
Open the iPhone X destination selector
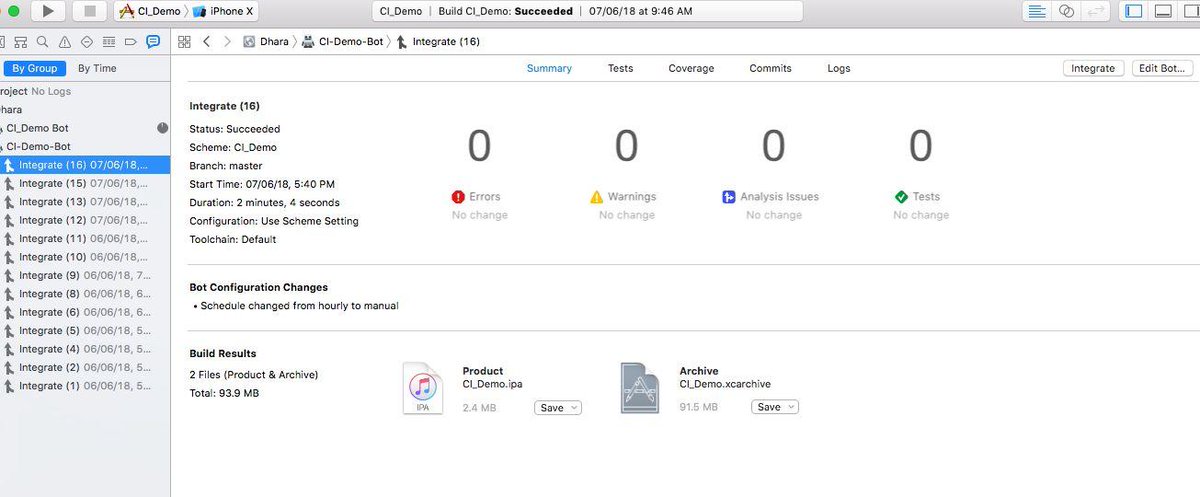click(x=223, y=11)
